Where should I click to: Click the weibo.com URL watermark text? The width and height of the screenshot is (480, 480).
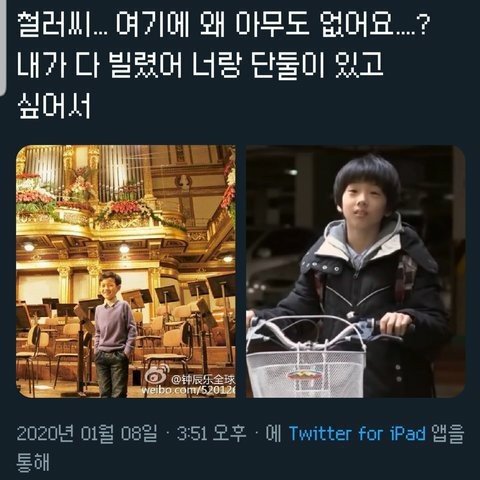pyautogui.click(x=189, y=390)
